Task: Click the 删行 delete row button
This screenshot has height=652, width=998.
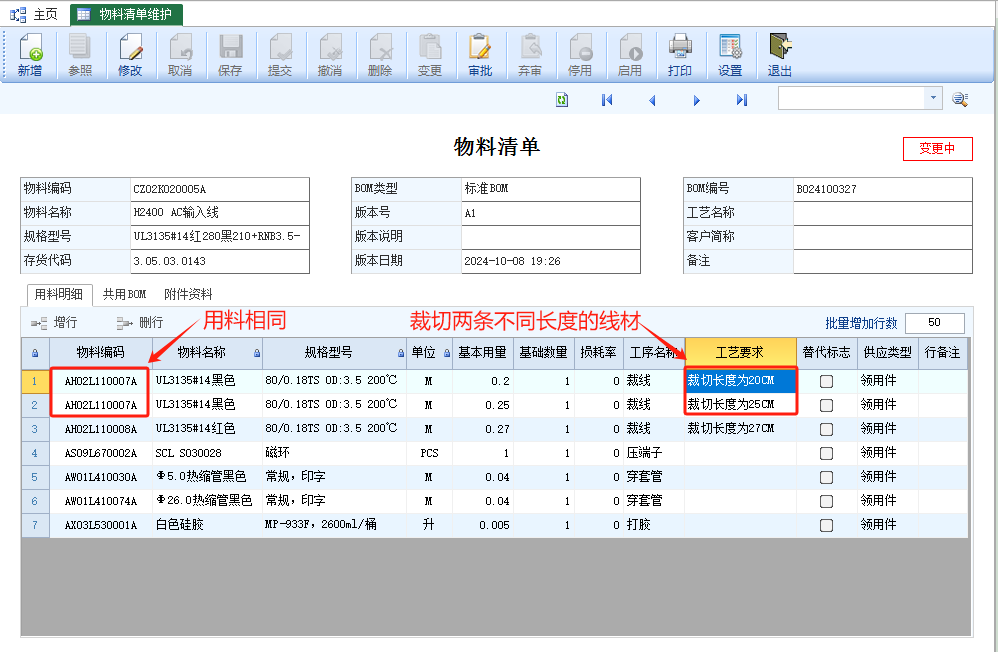Action: point(140,323)
